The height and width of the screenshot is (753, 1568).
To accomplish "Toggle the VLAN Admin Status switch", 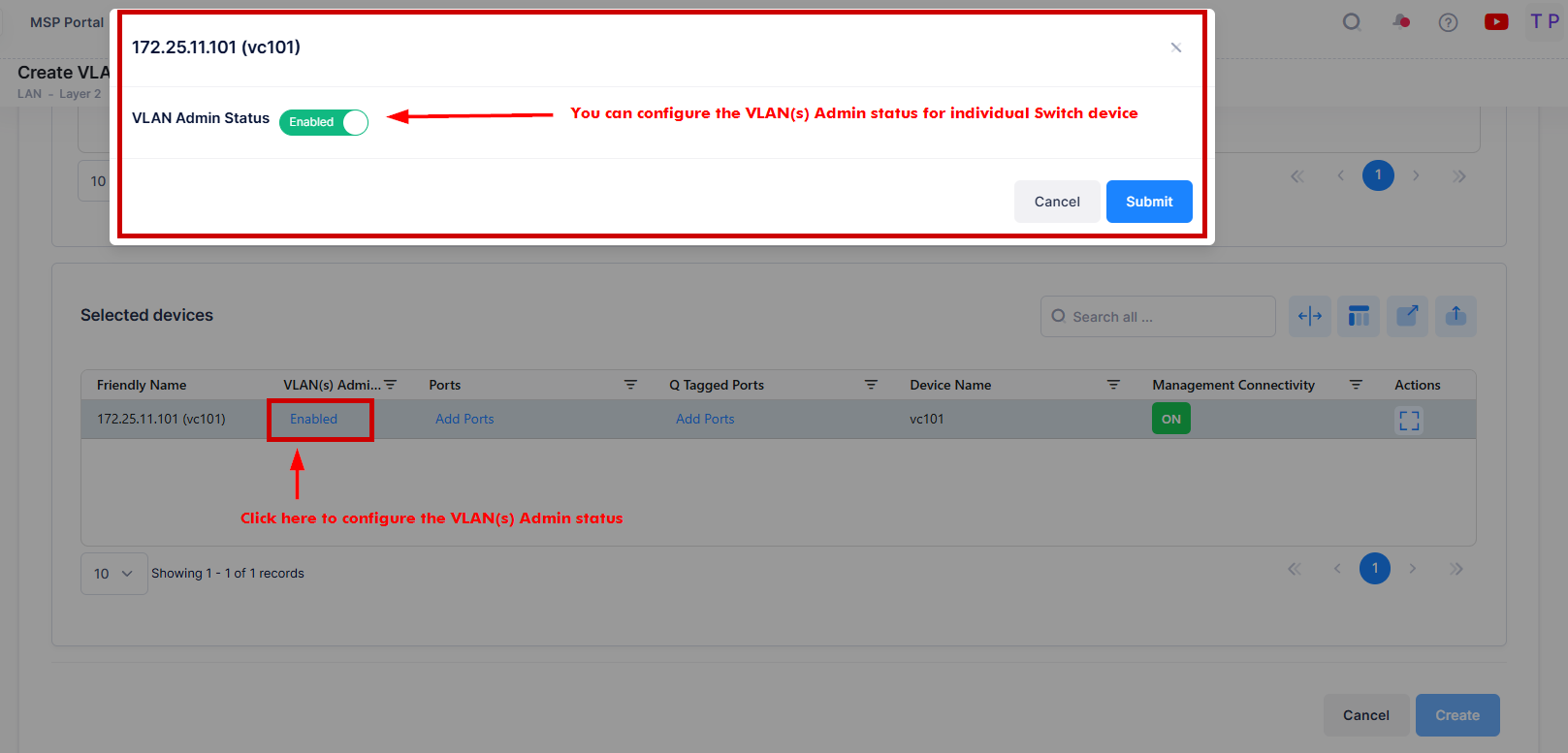I will [x=324, y=122].
